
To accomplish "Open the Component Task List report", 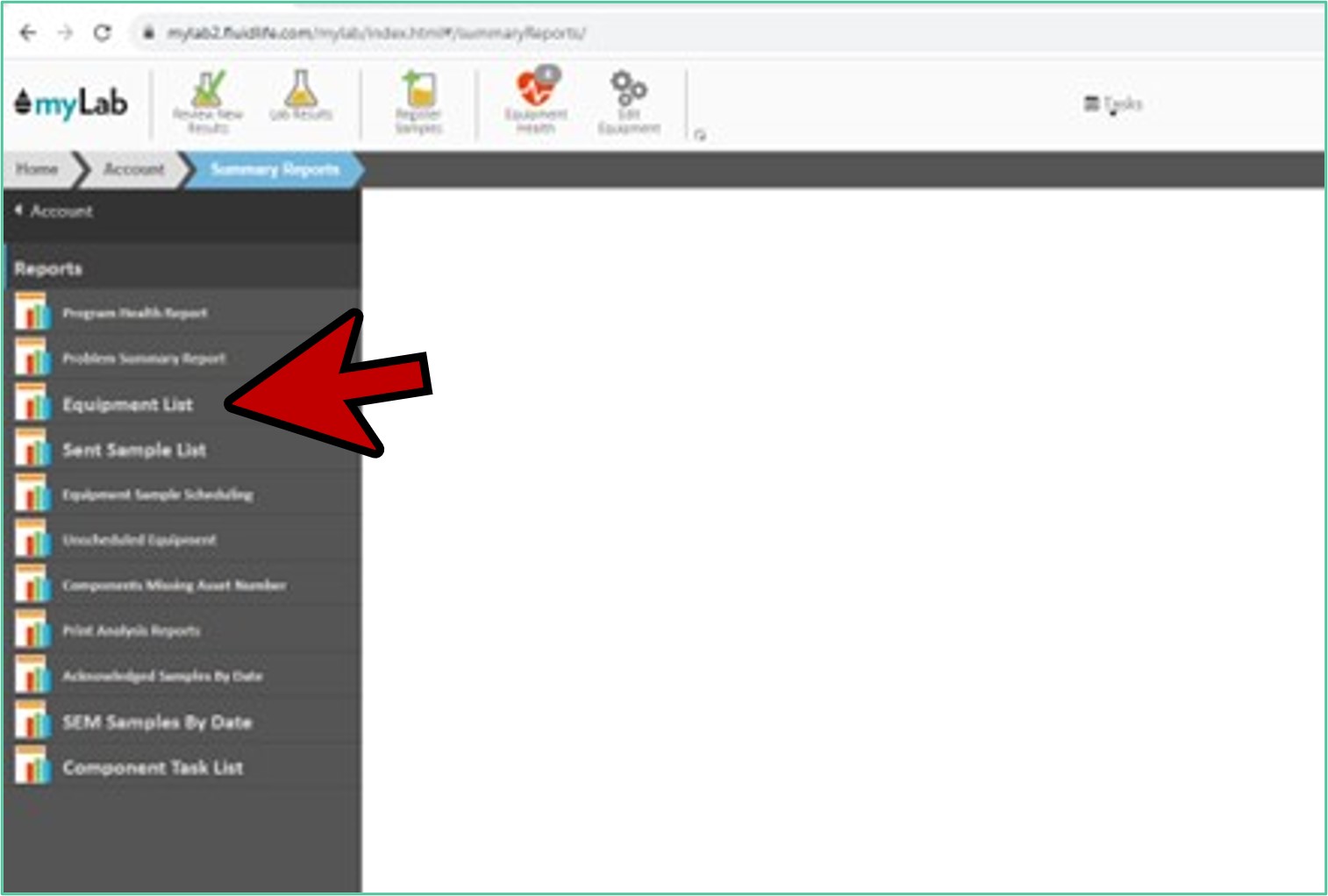I will [152, 768].
